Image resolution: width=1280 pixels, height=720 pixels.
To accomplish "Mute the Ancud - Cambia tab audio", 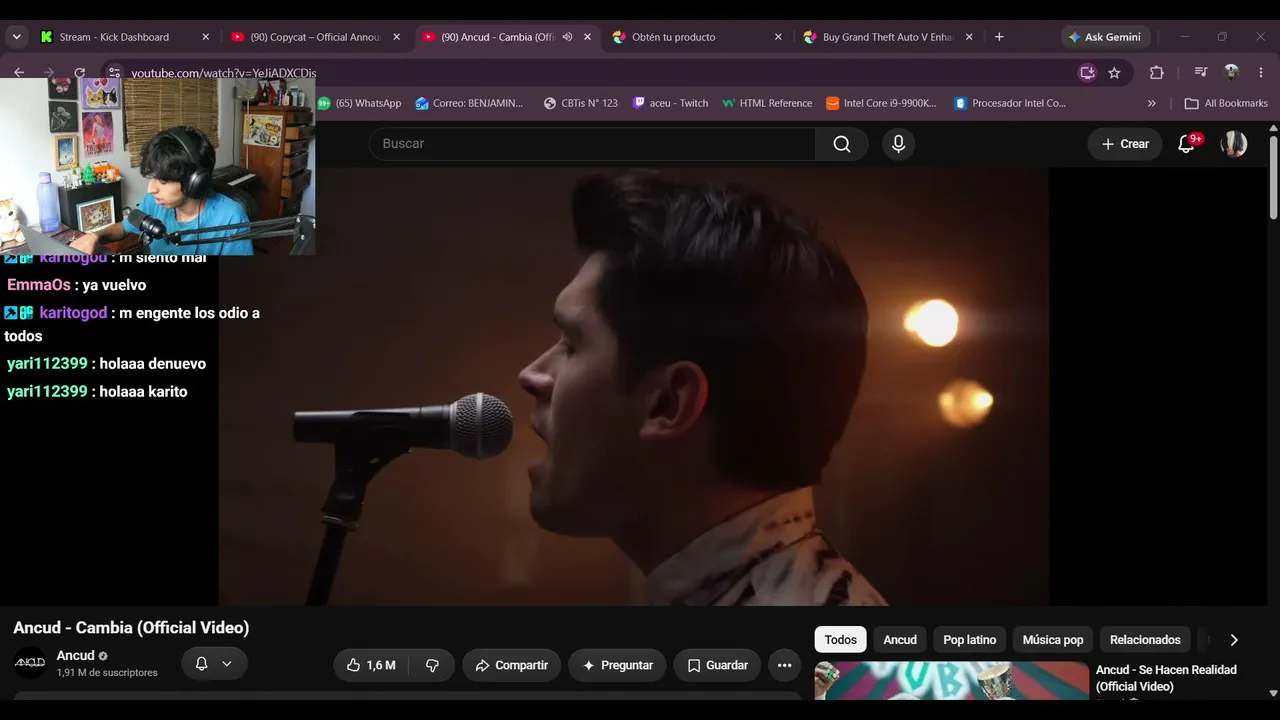I will pyautogui.click(x=567, y=37).
